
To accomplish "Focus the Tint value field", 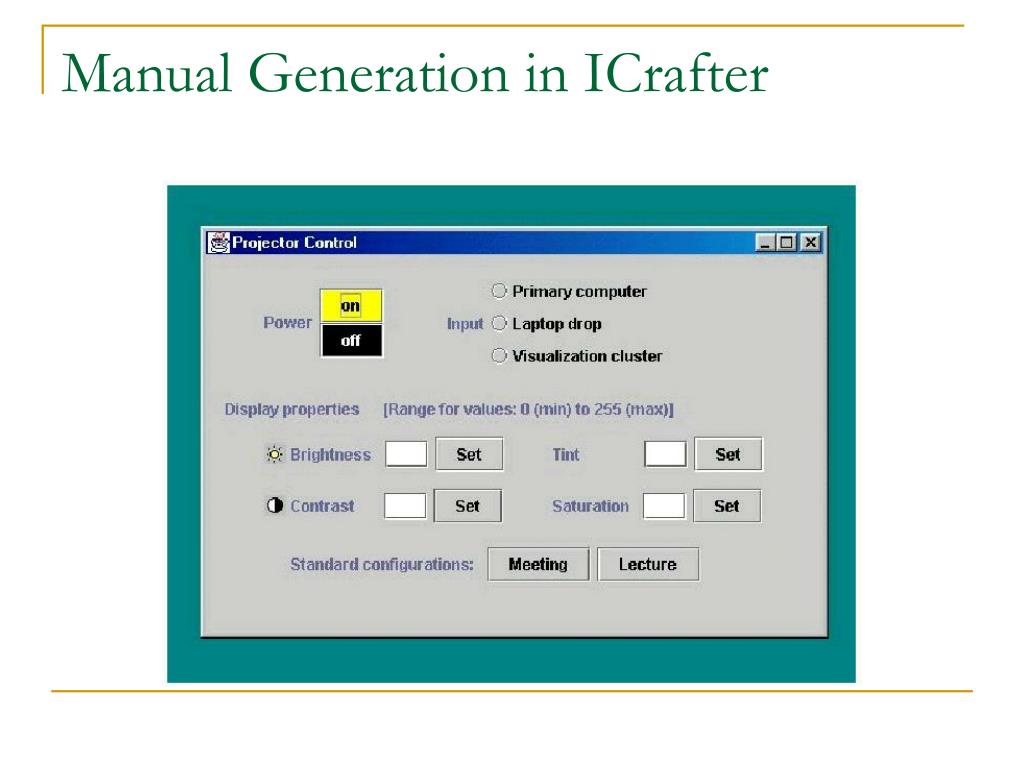I will (665, 454).
